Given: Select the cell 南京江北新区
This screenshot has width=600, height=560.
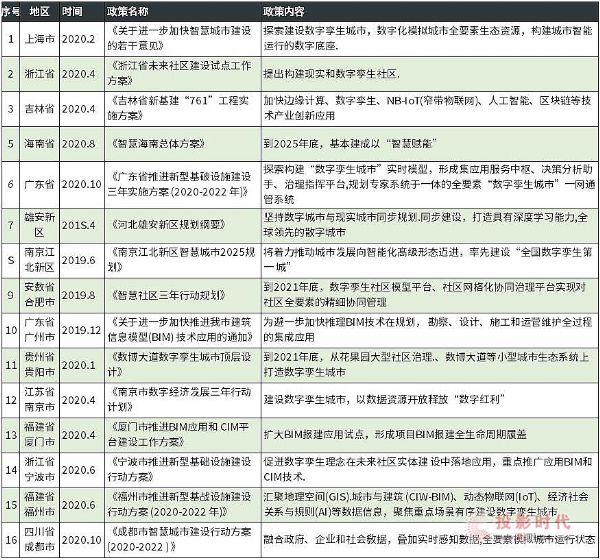Looking at the screenshot, I should coord(39,260).
